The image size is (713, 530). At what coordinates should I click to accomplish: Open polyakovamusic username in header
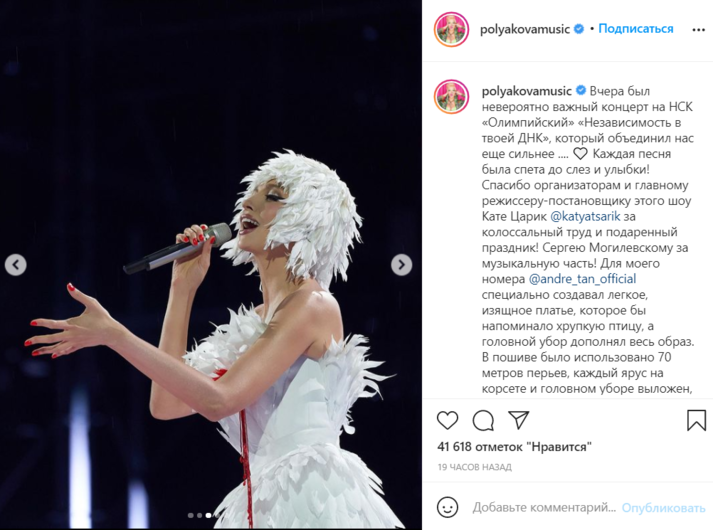(x=525, y=30)
